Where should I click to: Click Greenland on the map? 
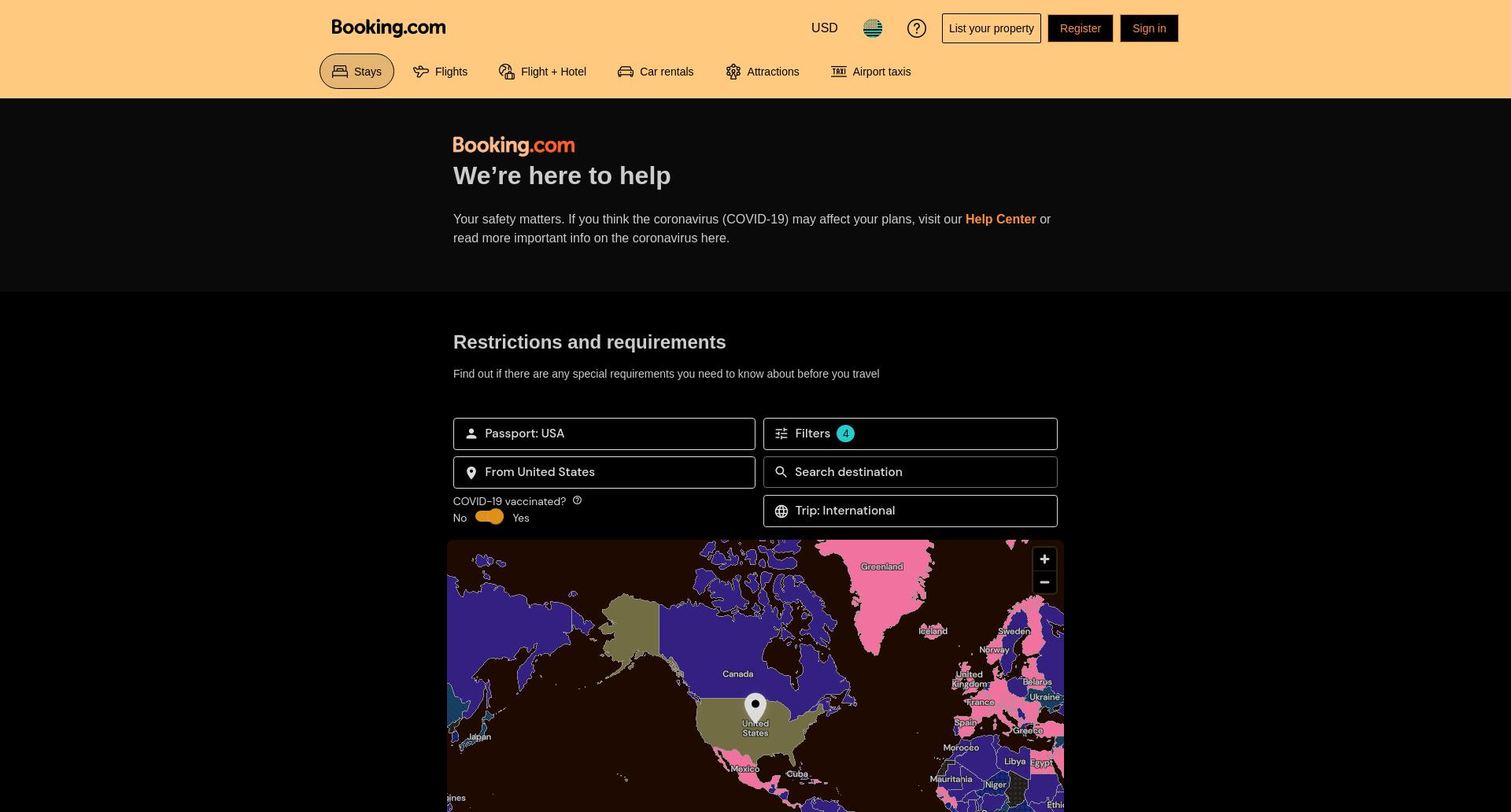(x=881, y=567)
